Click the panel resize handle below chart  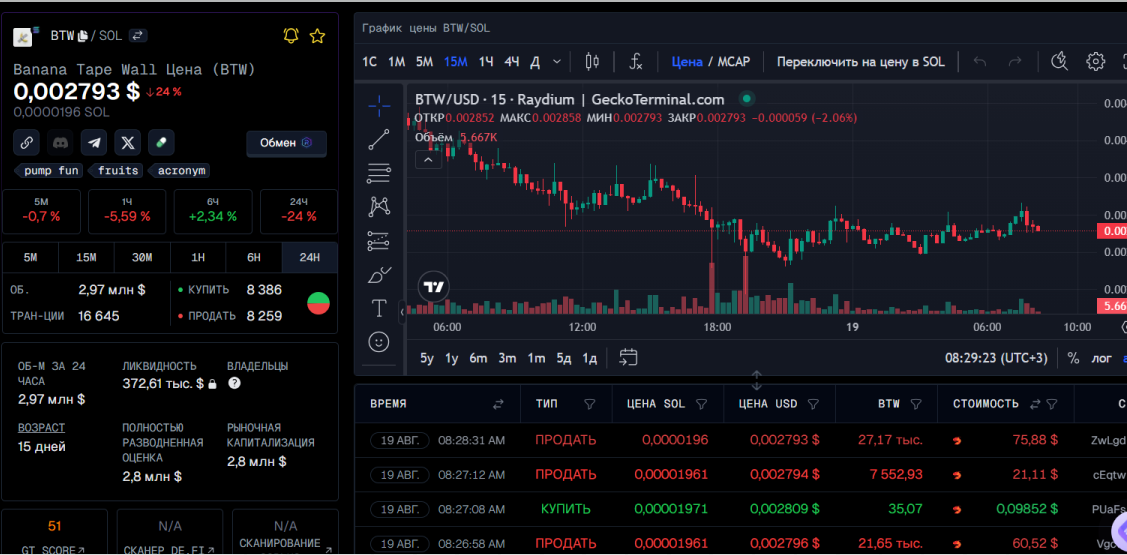pyautogui.click(x=756, y=380)
